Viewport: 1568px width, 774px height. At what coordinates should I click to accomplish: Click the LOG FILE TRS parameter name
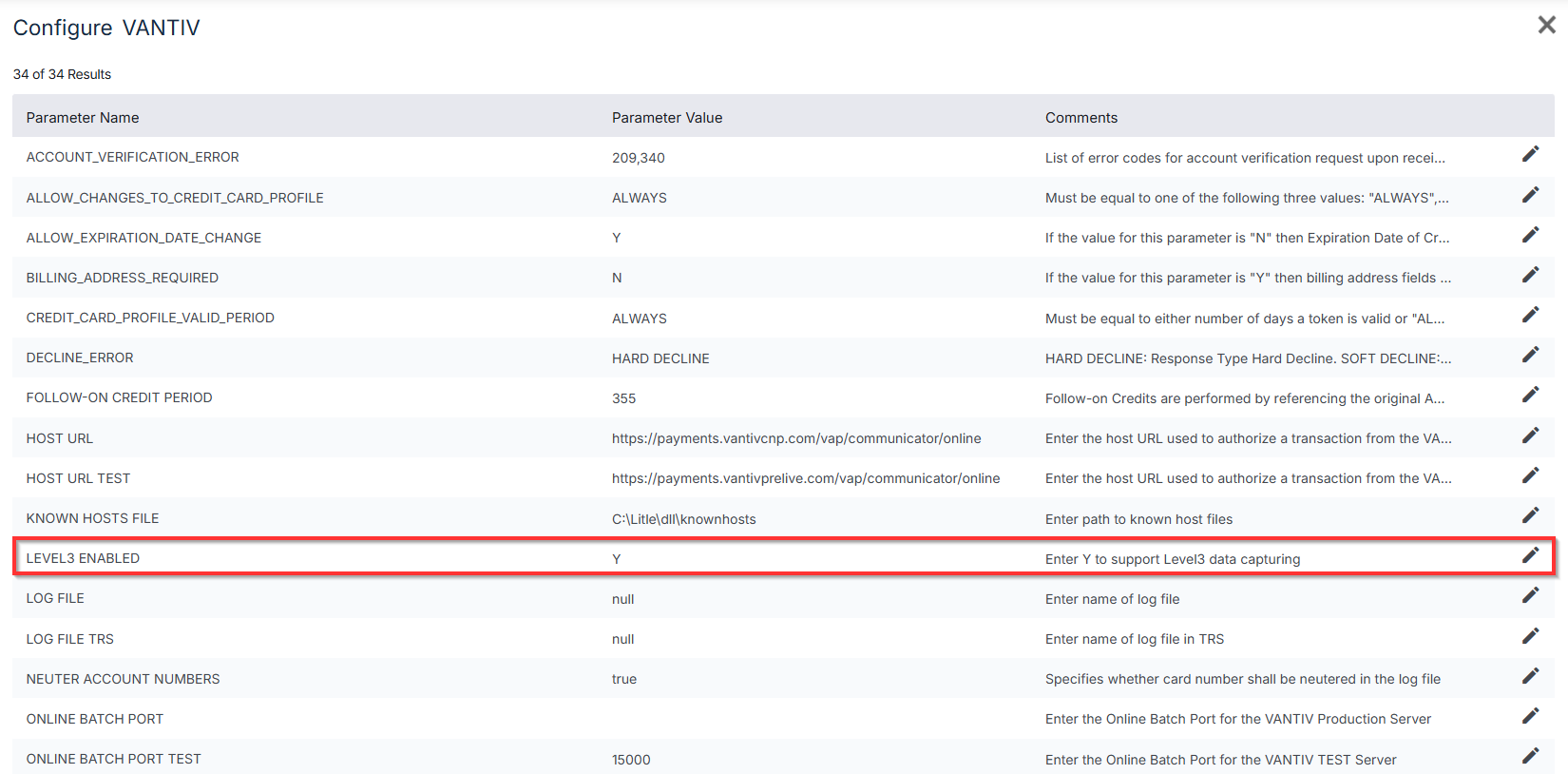coord(70,639)
